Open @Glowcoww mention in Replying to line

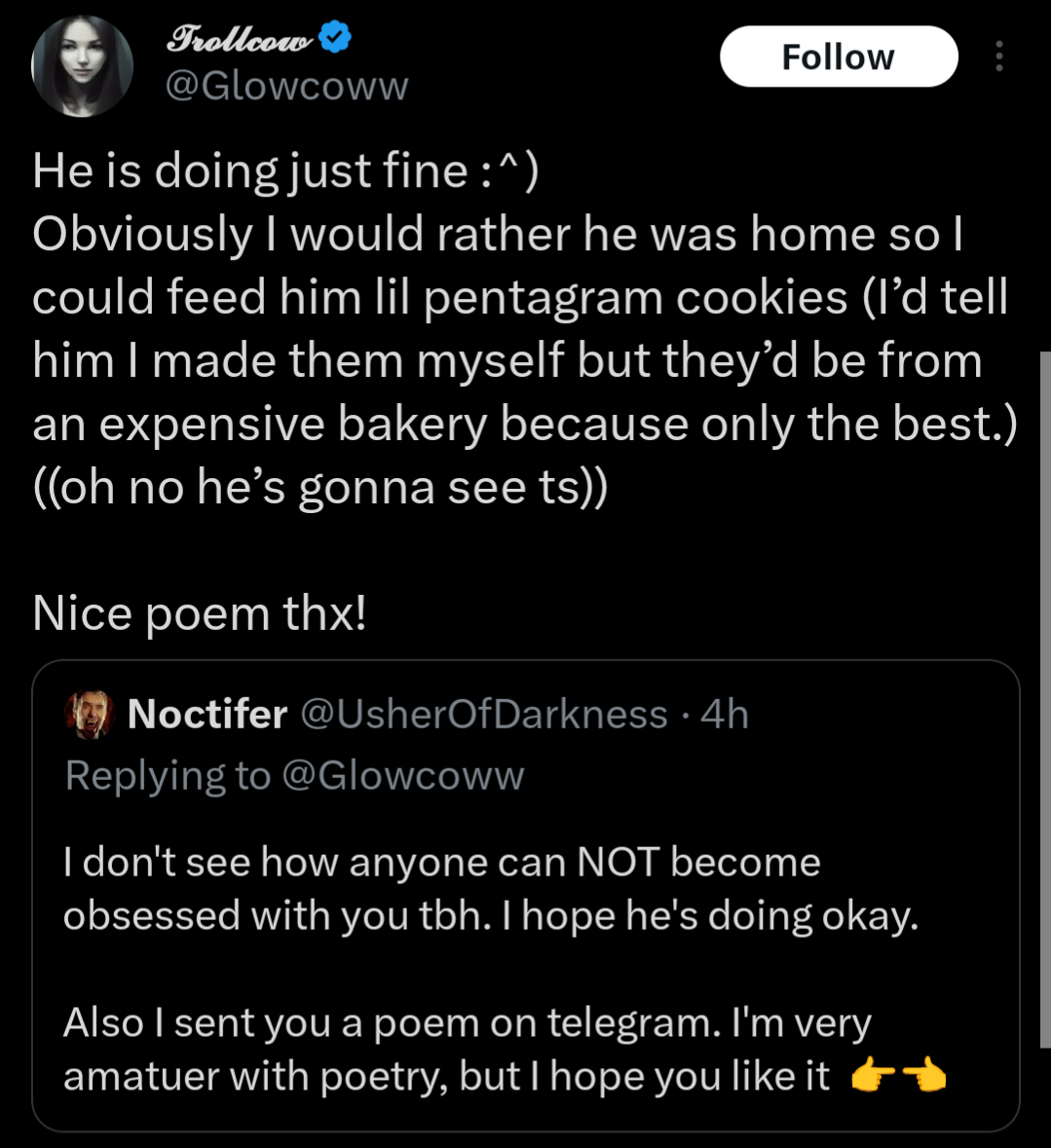point(403,776)
